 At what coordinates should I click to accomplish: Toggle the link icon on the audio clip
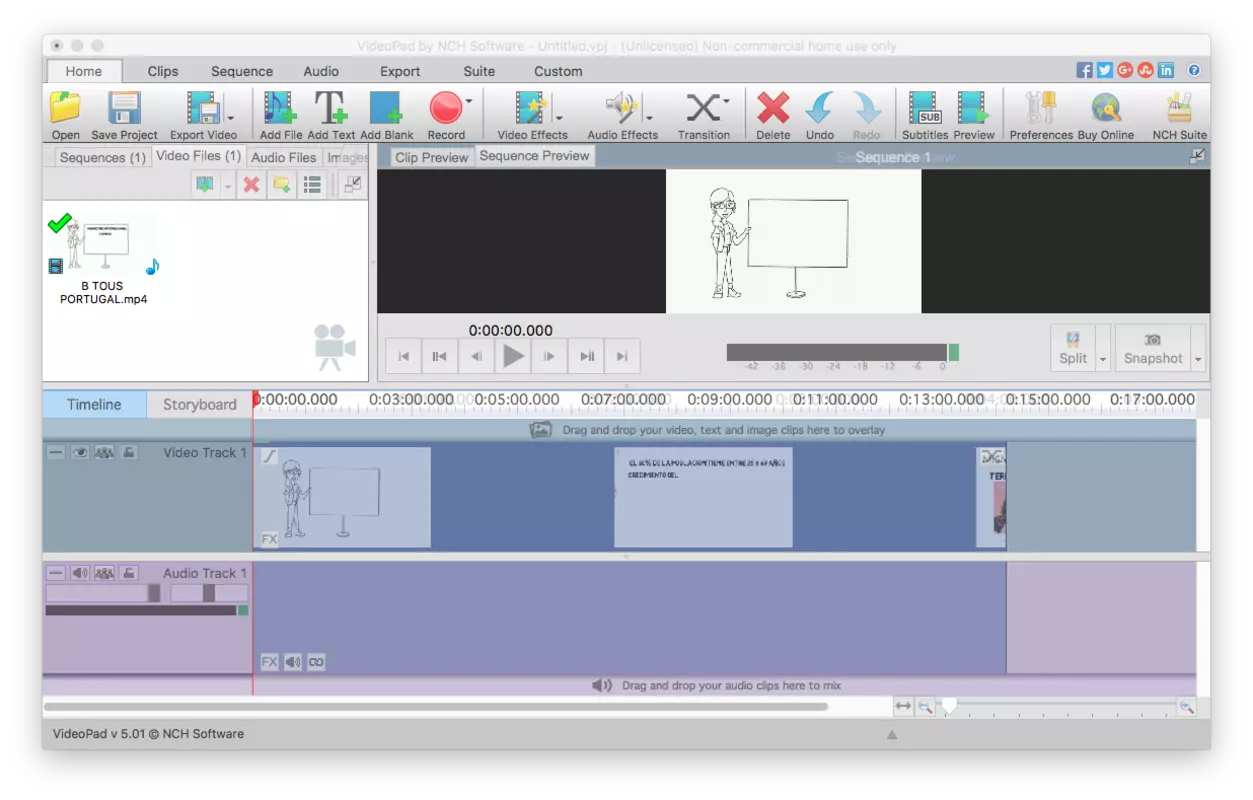coord(317,662)
